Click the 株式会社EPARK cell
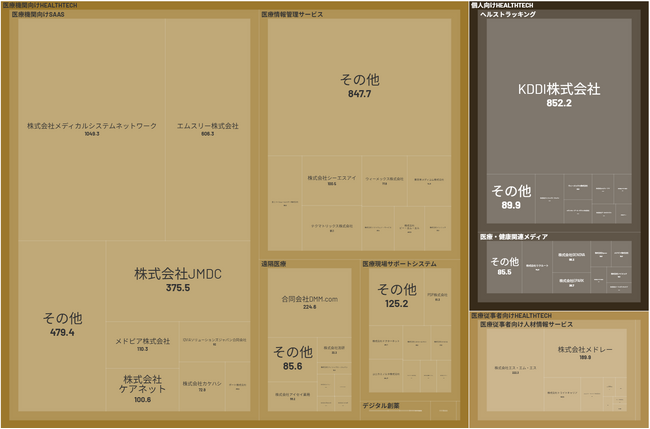This screenshot has width=650, height=429. (x=572, y=283)
